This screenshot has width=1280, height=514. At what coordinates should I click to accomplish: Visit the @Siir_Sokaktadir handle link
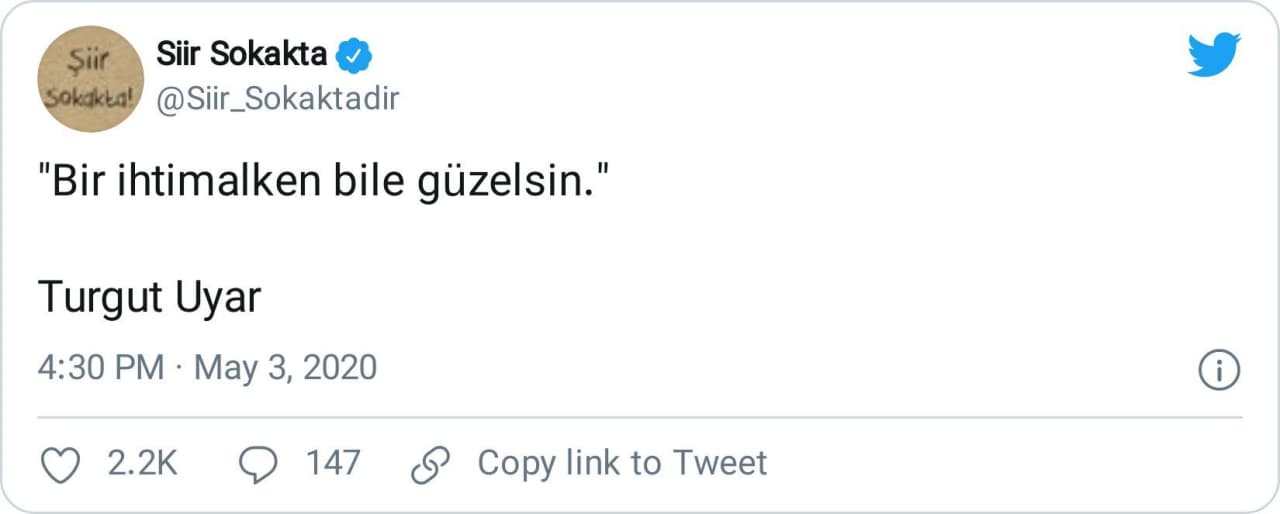[x=278, y=98]
